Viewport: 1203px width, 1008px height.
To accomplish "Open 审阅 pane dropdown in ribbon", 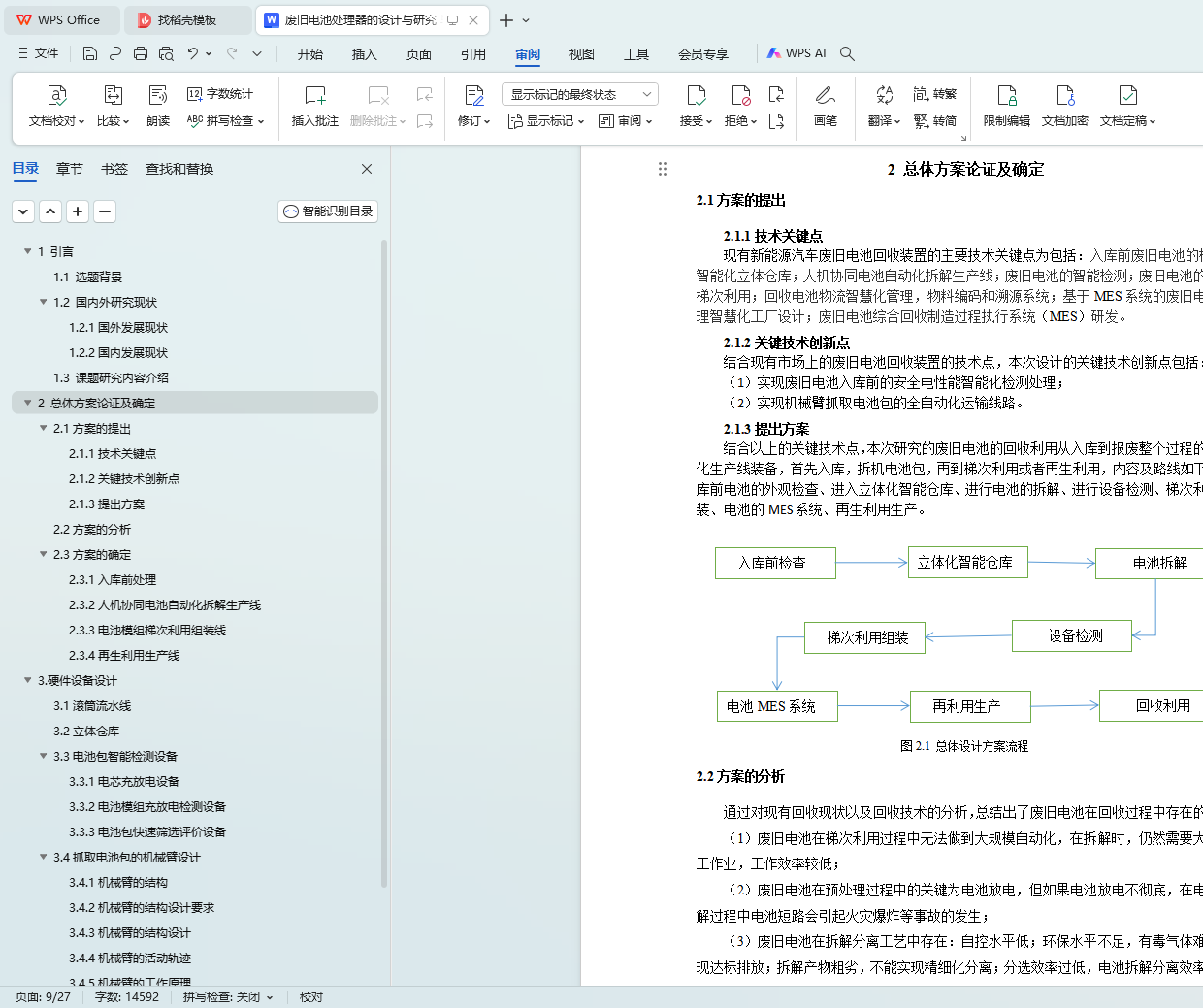I will tap(626, 121).
